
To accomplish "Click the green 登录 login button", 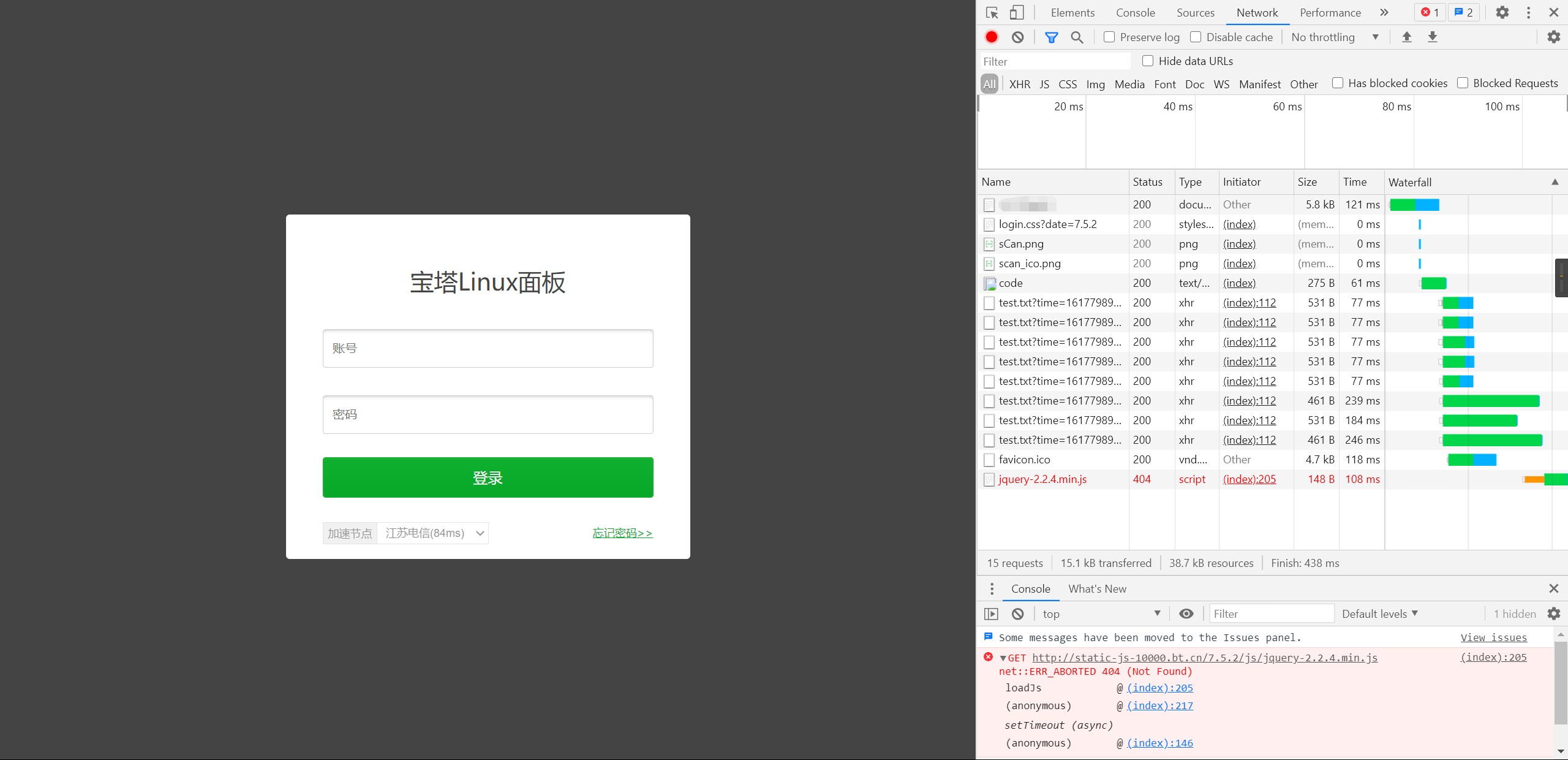I will pos(488,477).
